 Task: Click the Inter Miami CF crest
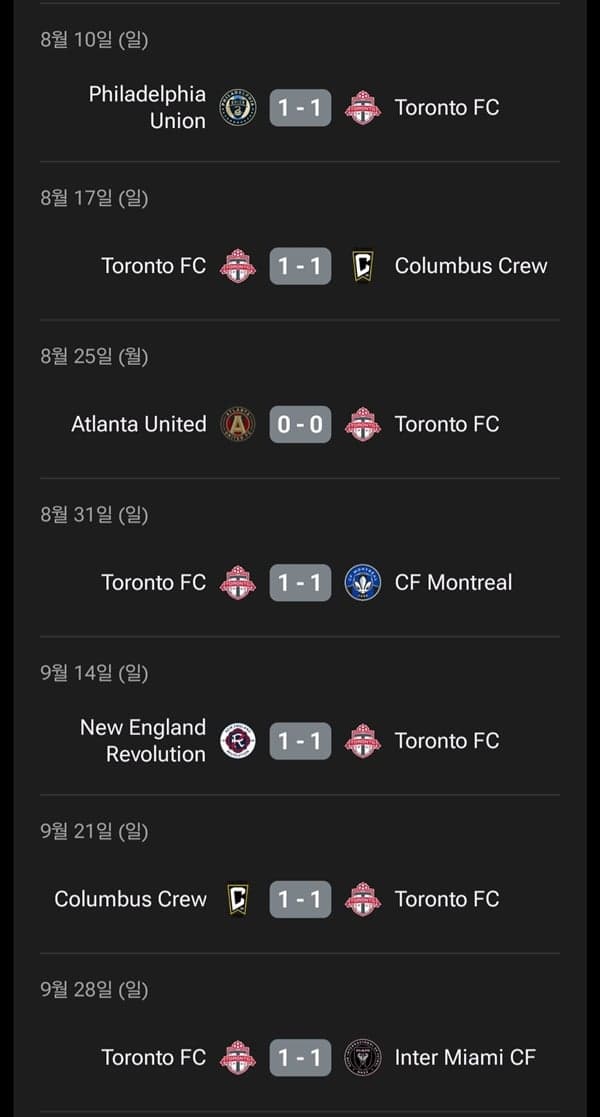coord(363,1057)
